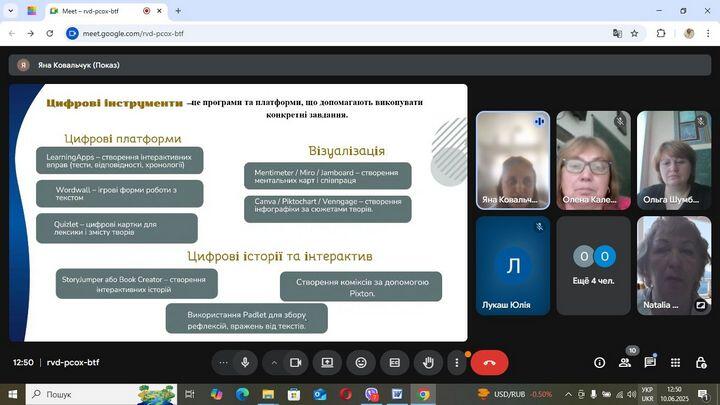The width and height of the screenshot is (720, 405).
Task: Open the emoji reactions button
Action: 361,363
